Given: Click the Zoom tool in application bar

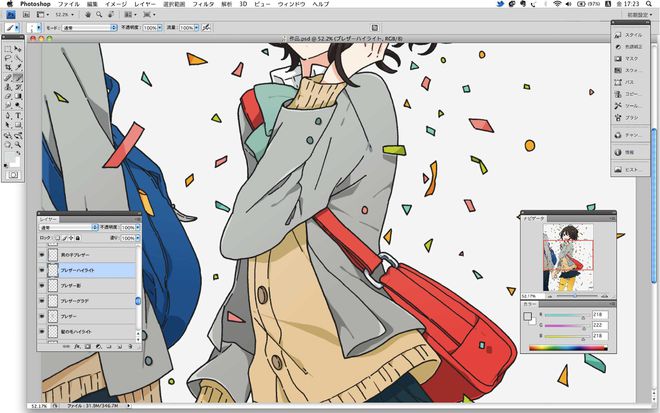Looking at the screenshot, I should point(99,14).
